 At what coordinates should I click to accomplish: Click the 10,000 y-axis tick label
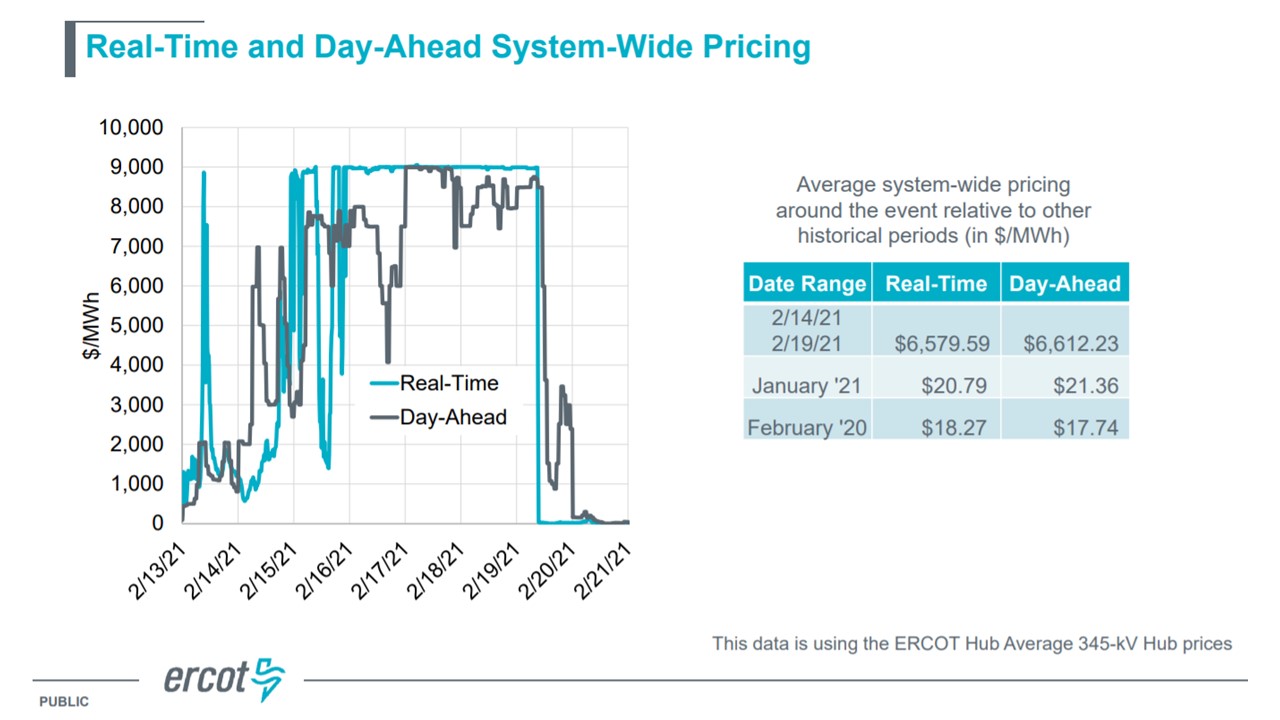click(130, 128)
